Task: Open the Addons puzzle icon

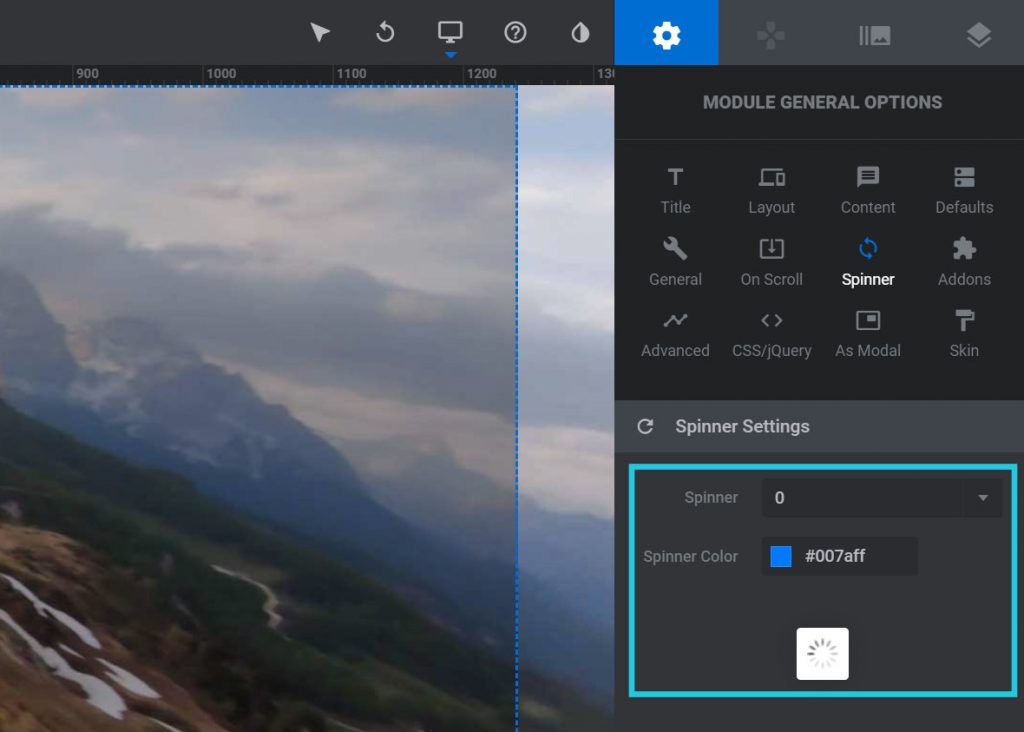Action: coord(964,261)
